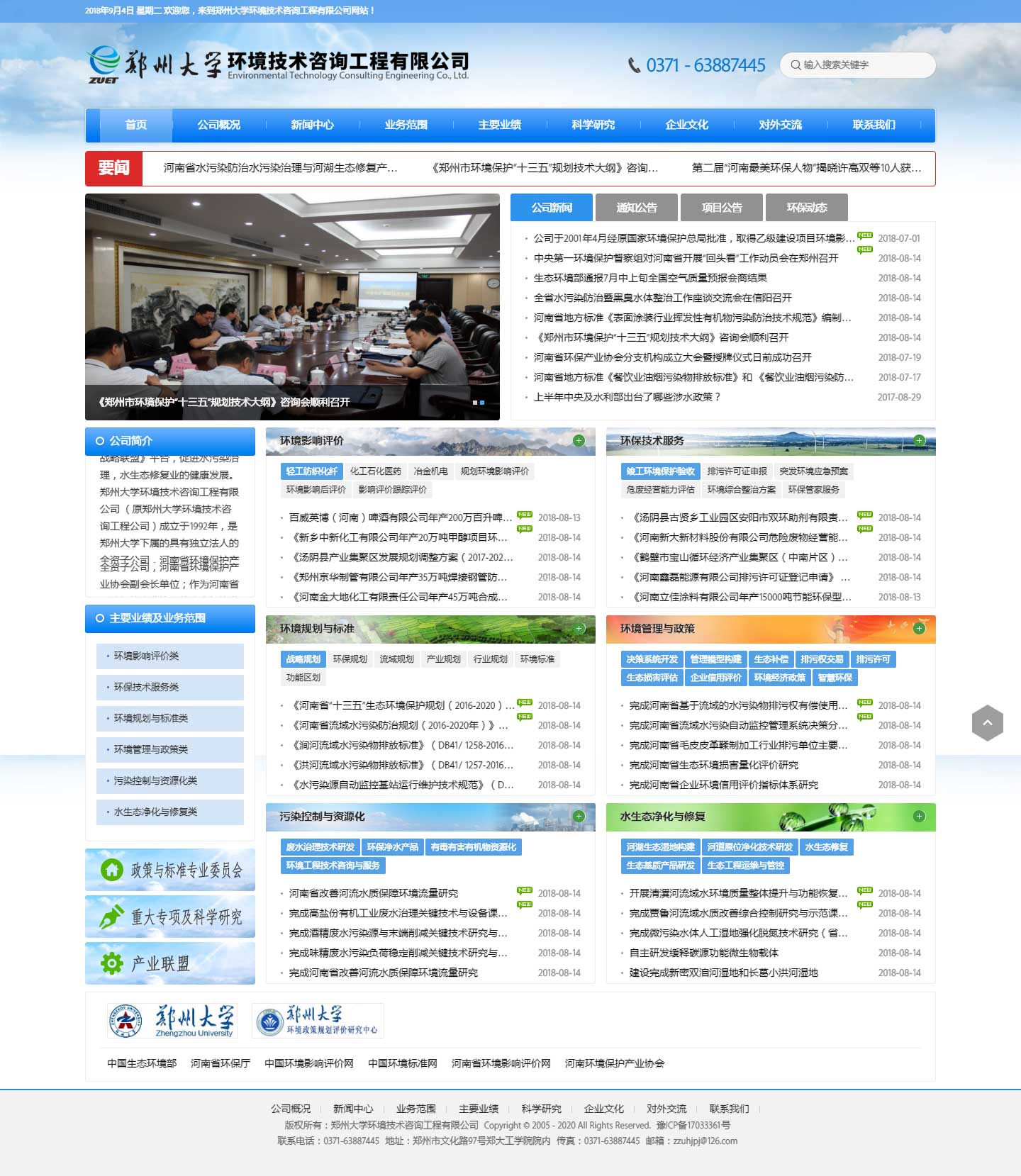Open footer link 中国生态环境部

[142, 1063]
